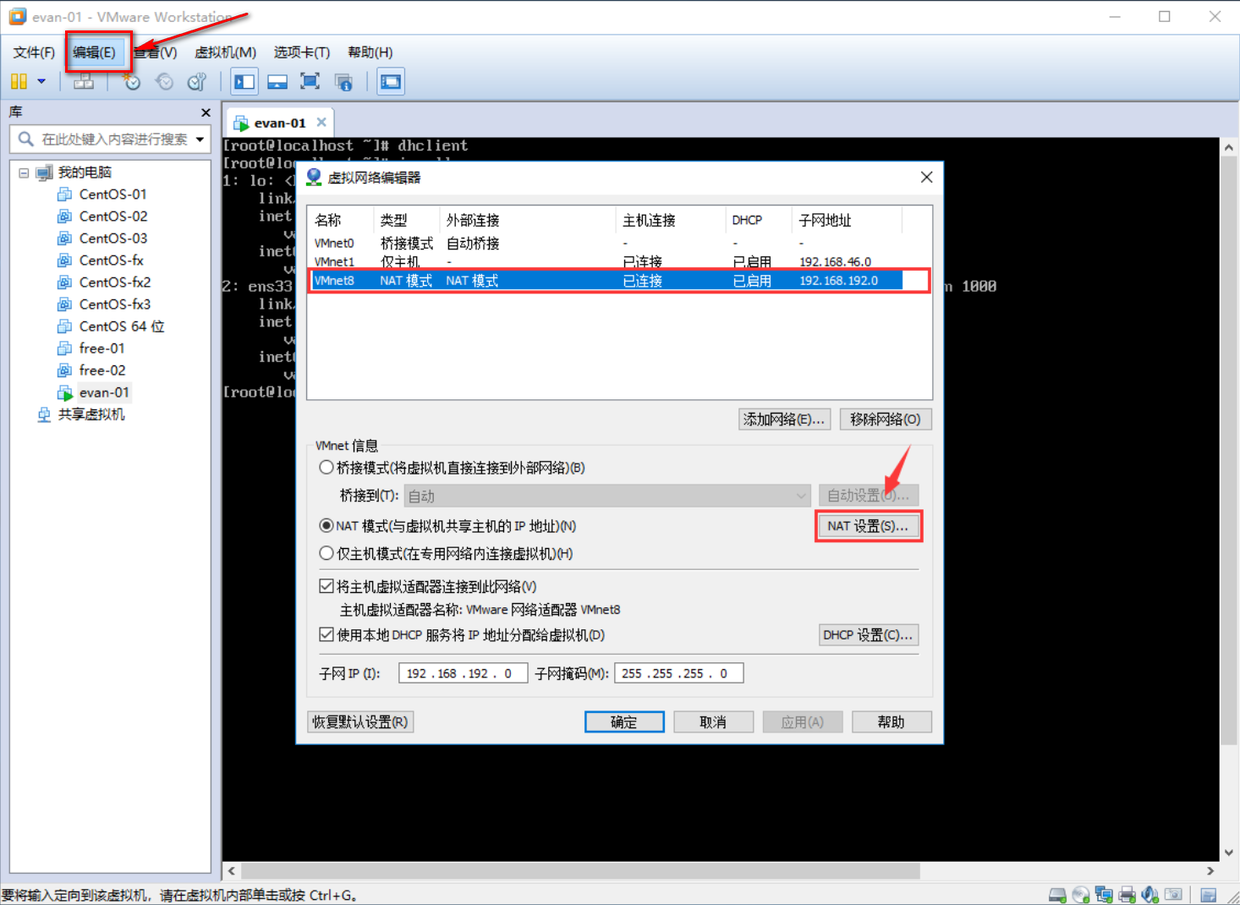Click the 添加网络(E)... button
1240x905 pixels.
pyautogui.click(x=785, y=419)
